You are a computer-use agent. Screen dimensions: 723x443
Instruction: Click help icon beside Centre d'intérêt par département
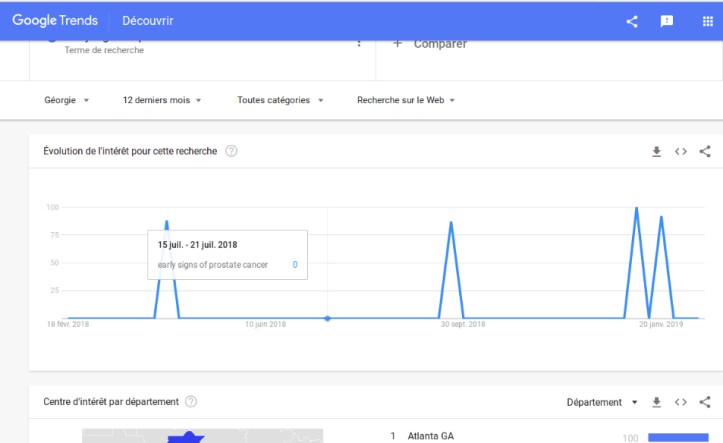[191, 402]
